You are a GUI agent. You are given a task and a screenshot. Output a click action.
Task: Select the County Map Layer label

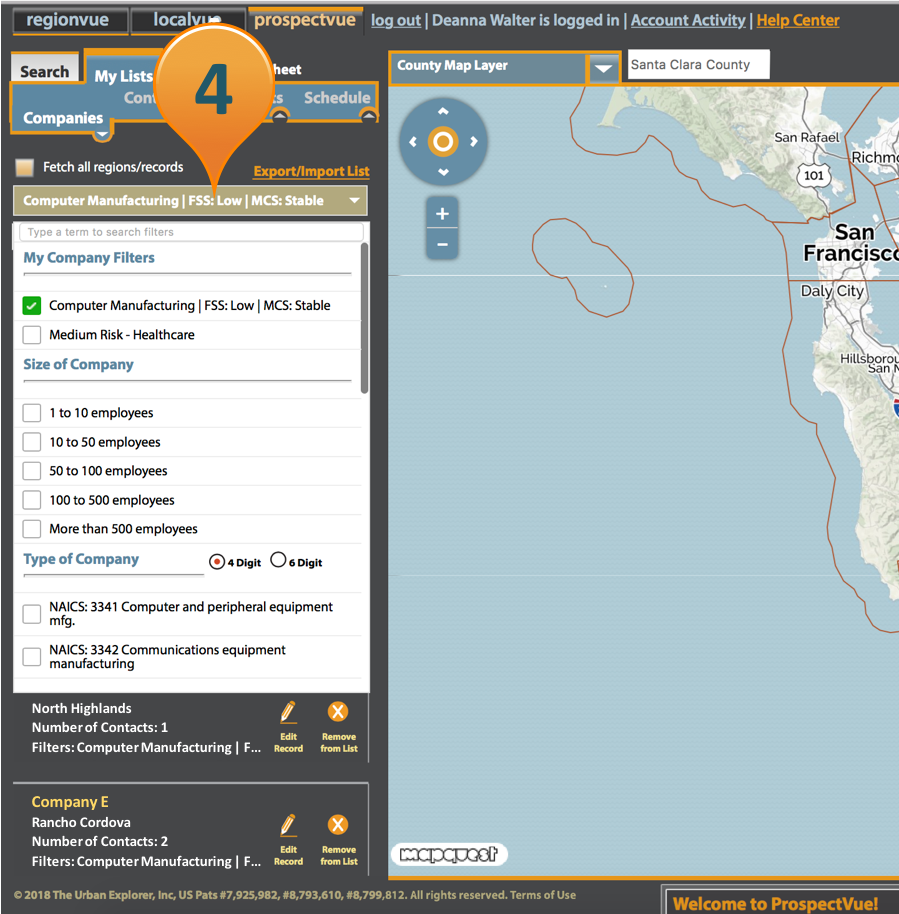(x=452, y=65)
